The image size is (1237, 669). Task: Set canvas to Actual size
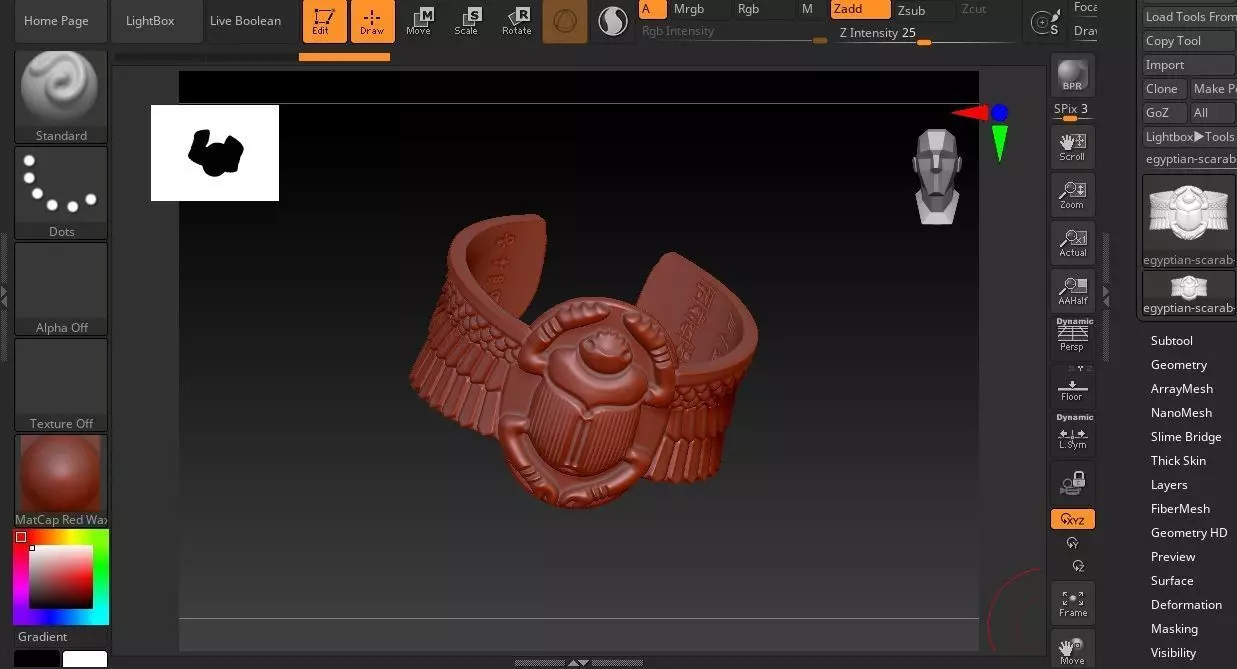pos(1072,243)
